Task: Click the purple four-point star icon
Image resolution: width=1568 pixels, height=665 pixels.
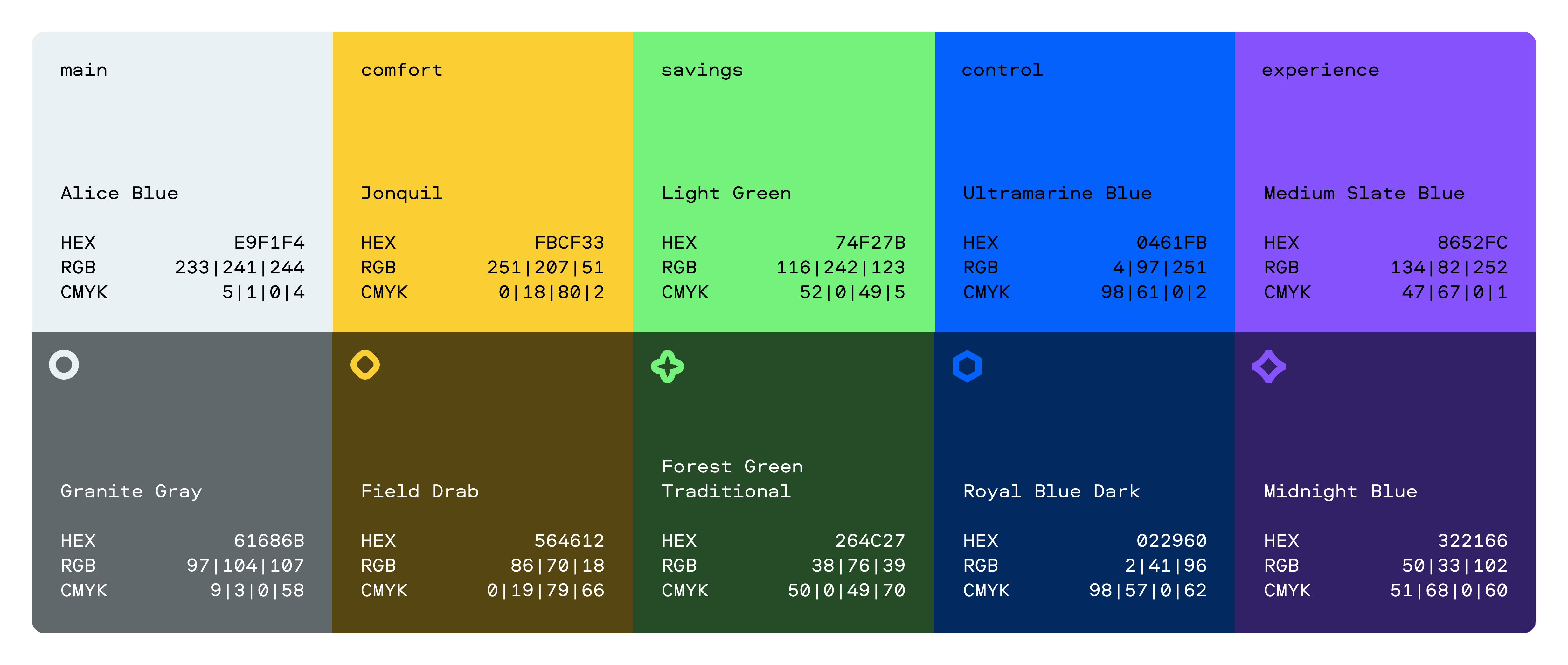Action: (1268, 366)
